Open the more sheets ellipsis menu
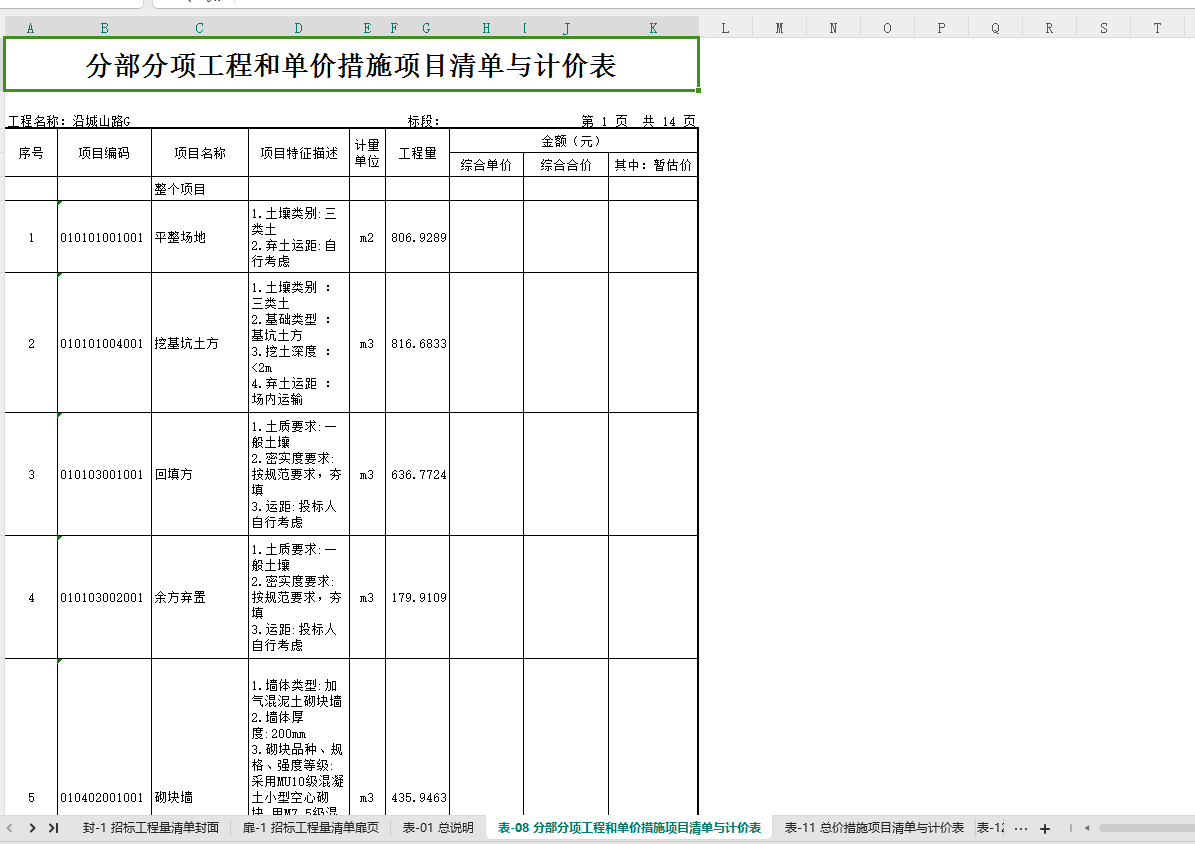The height and width of the screenshot is (844, 1195). coord(1021,828)
